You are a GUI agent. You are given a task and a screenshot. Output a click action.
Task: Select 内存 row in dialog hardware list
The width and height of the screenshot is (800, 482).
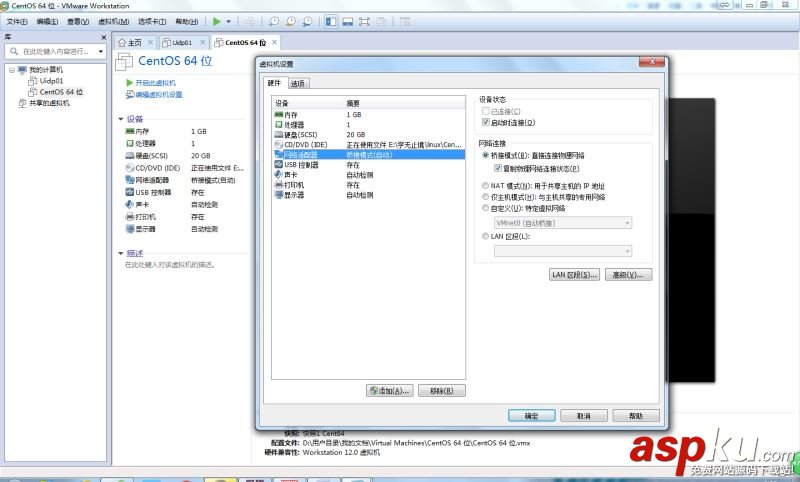[369, 115]
